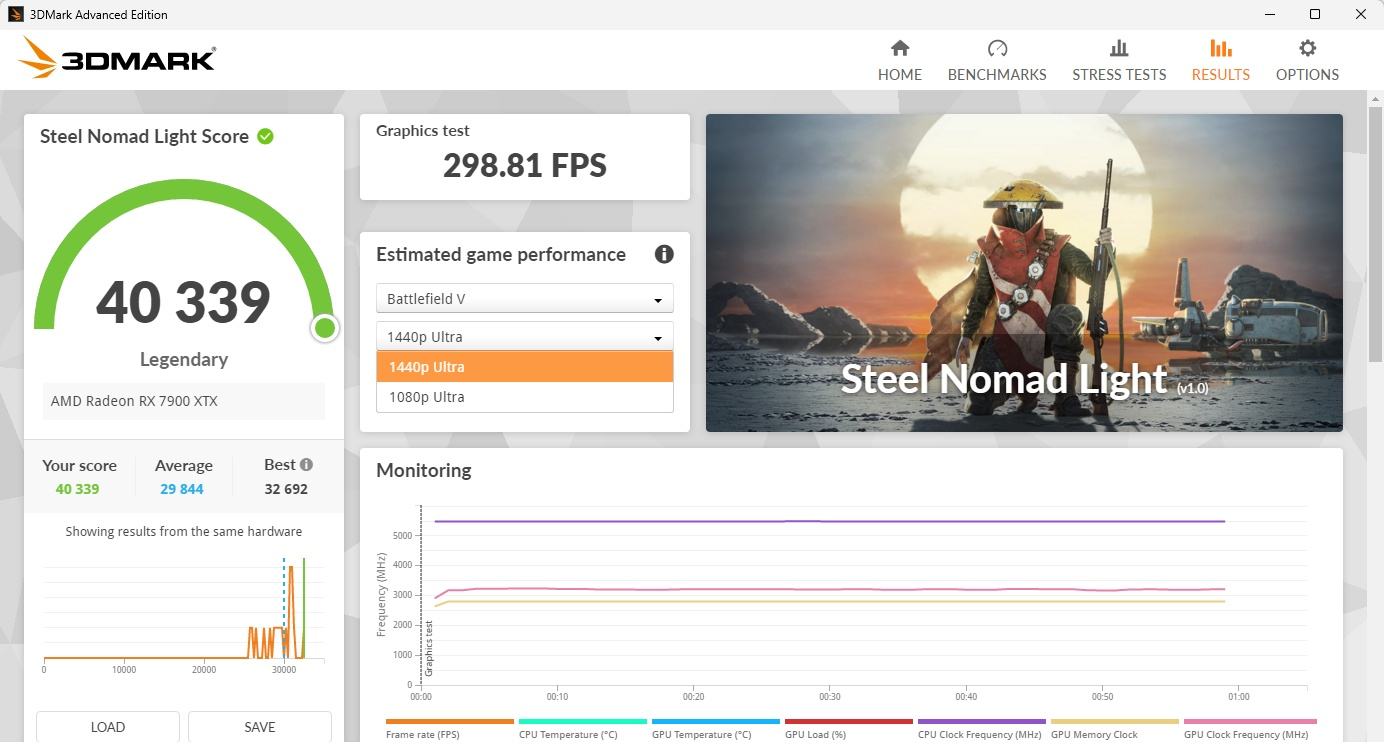Screen dimensions: 1384x748
Task: Open the Battlefield V game dropdown
Action: pos(524,299)
